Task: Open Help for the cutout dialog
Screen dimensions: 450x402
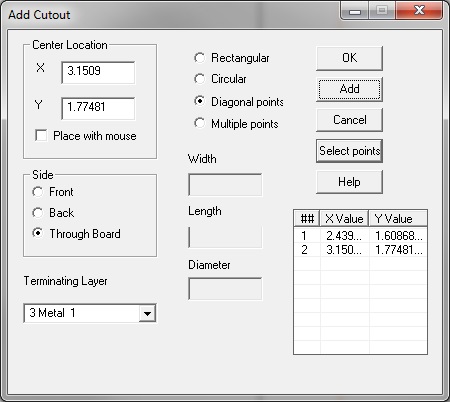Action: [349, 182]
